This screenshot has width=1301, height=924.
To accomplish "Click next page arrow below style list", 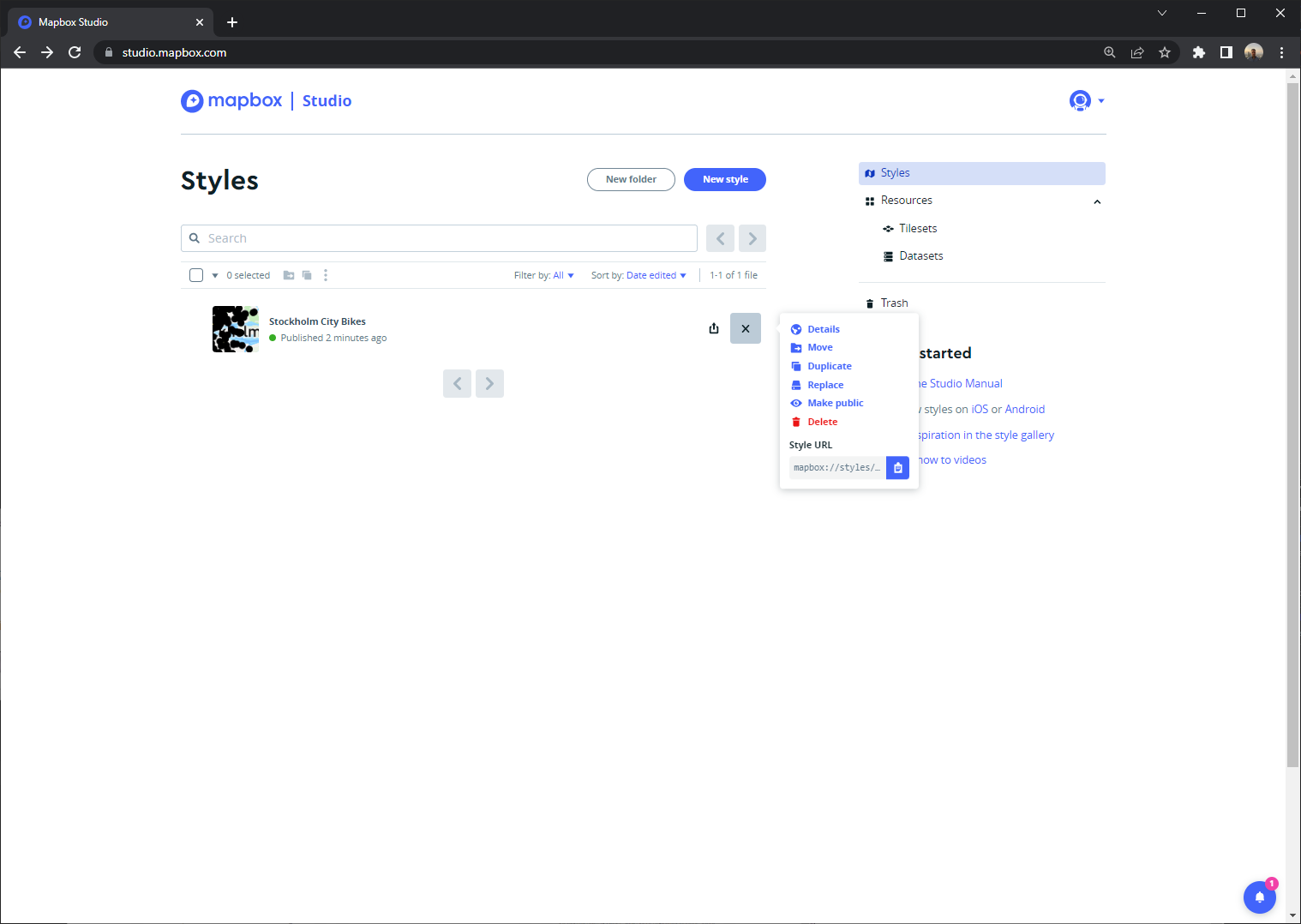I will [489, 383].
